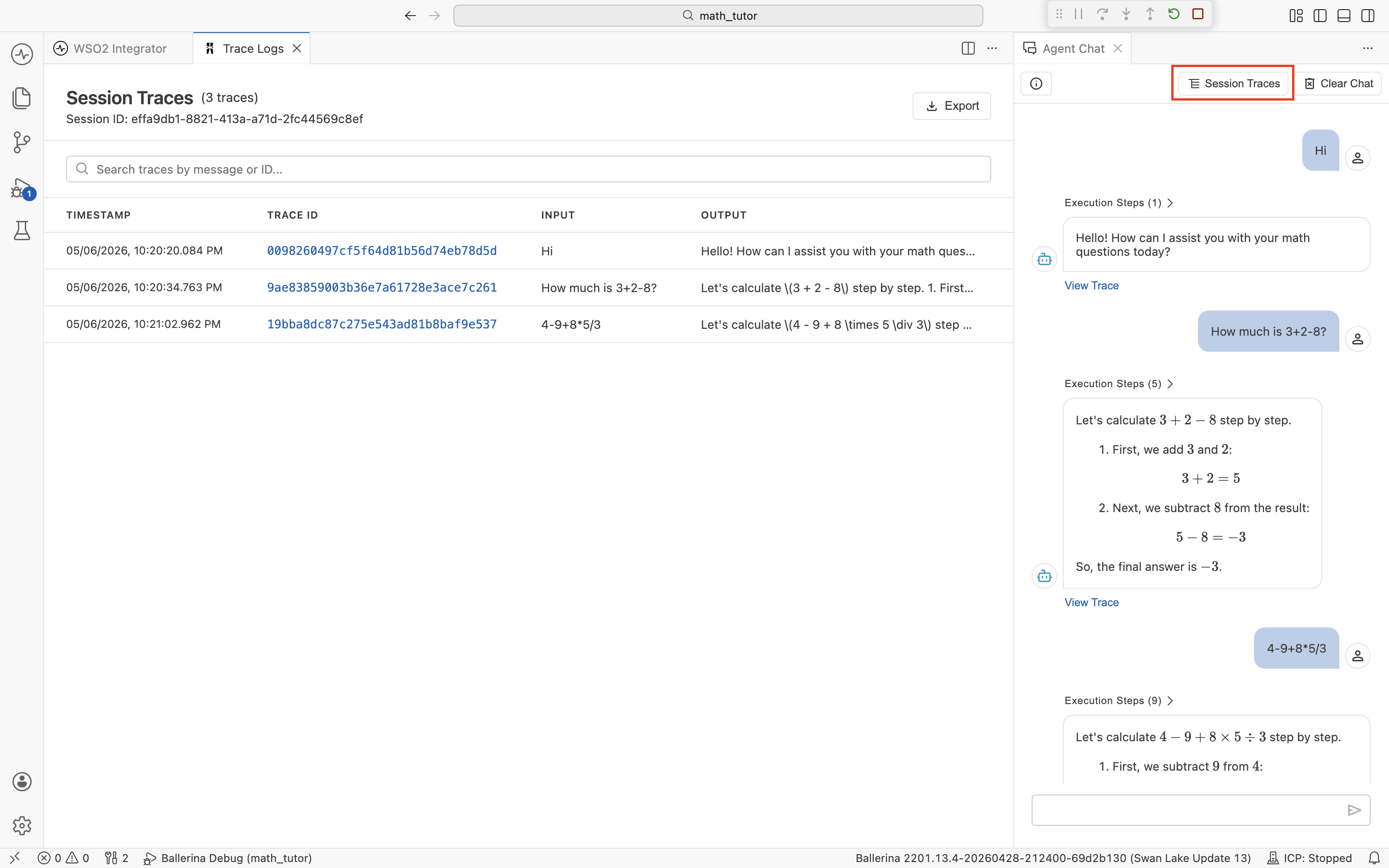Click the INPUT column header
This screenshot has height=868, width=1389.
click(557, 215)
